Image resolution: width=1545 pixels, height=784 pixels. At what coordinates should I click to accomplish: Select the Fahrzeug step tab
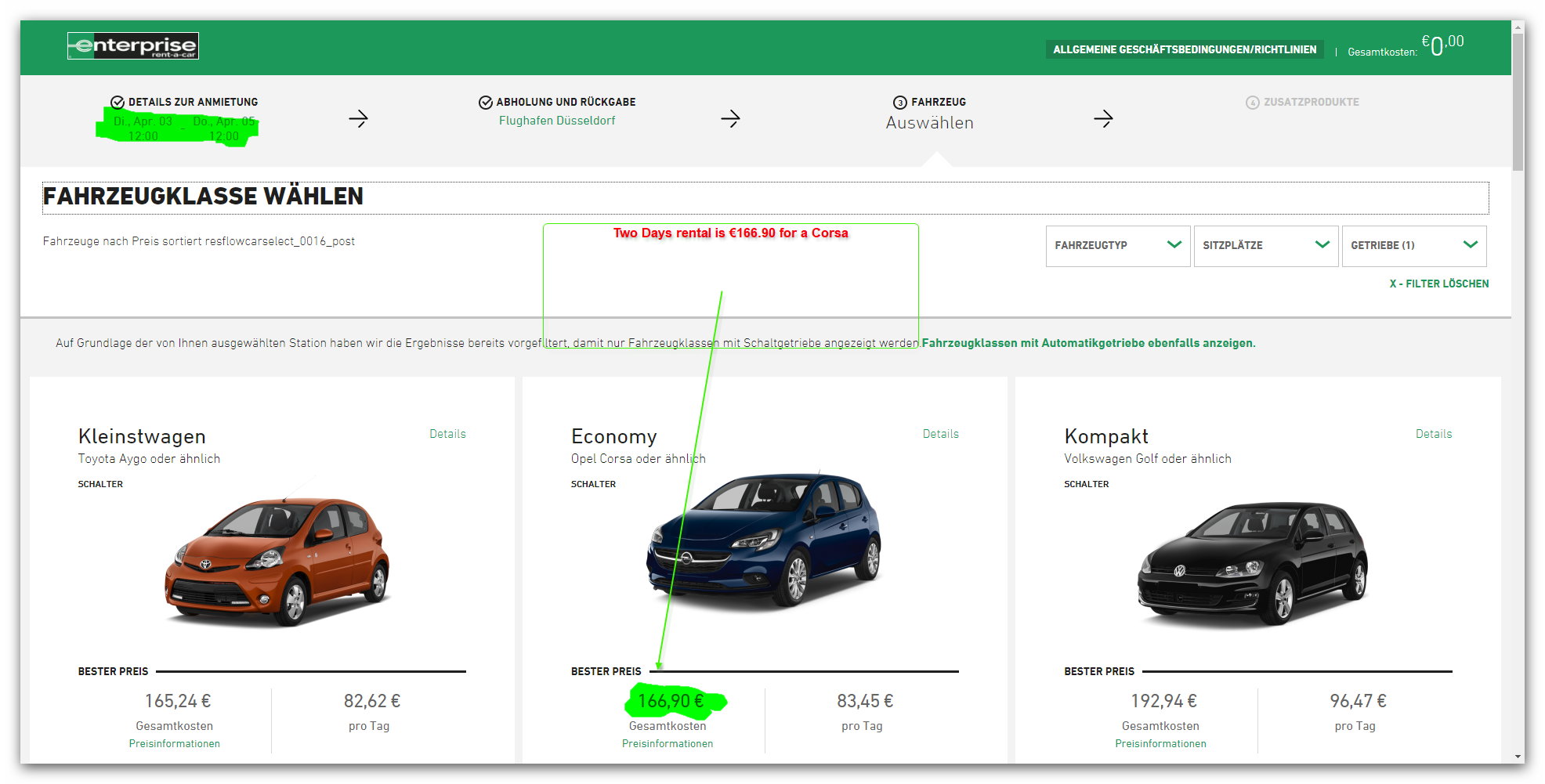click(x=930, y=113)
